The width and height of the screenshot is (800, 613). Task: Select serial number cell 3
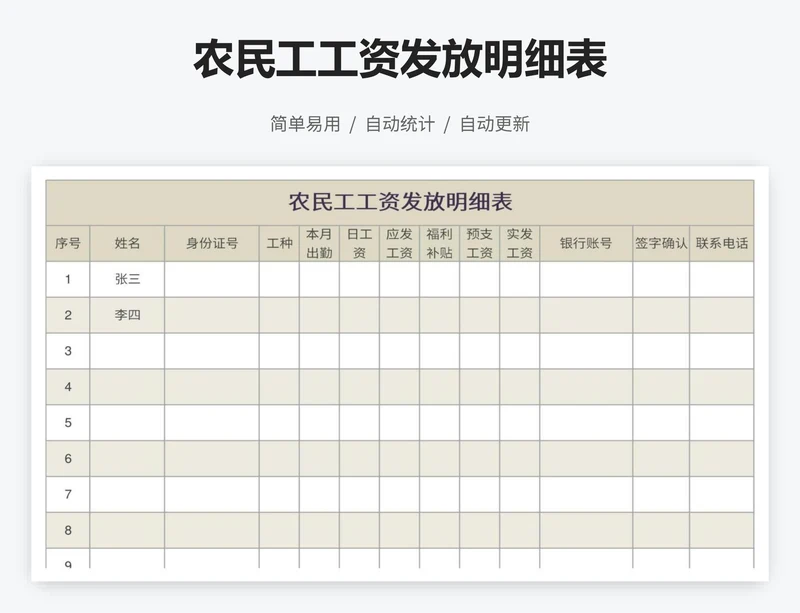point(68,351)
